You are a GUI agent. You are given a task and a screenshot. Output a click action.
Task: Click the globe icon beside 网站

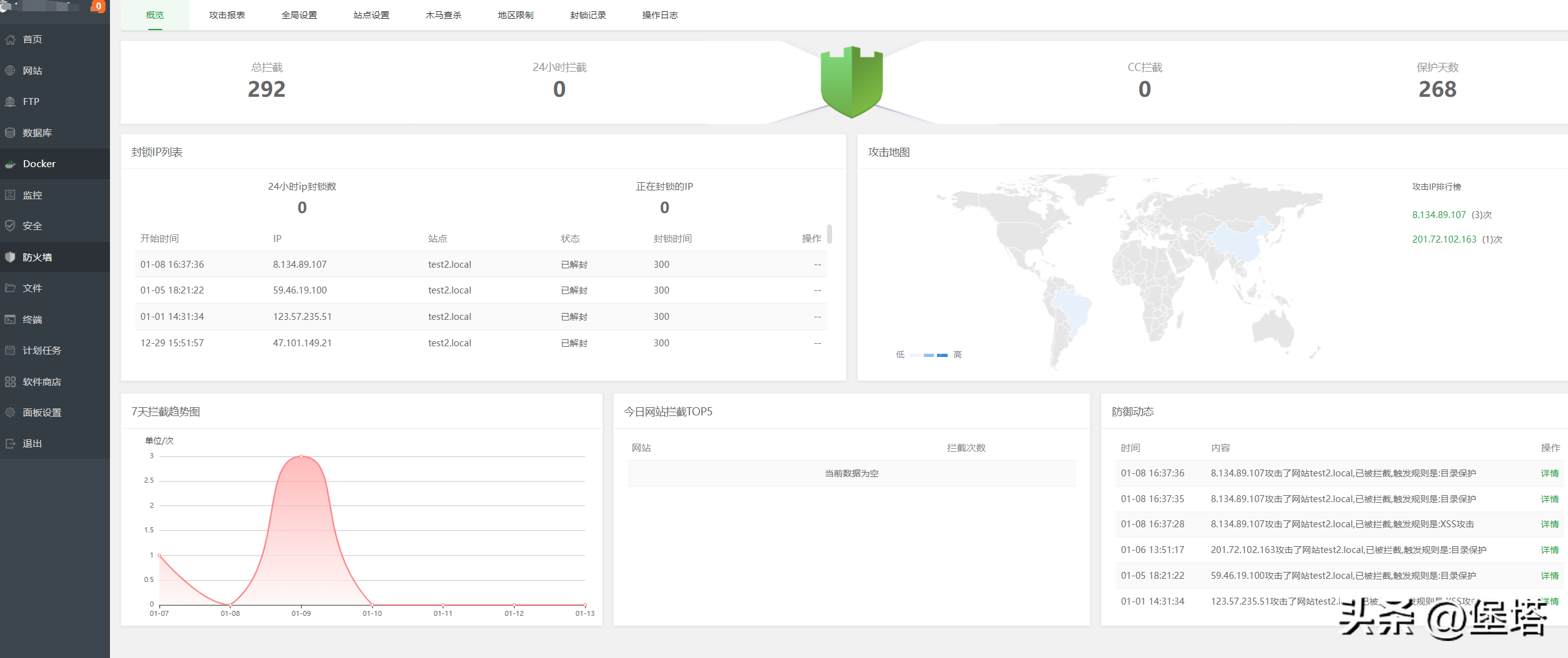click(x=10, y=70)
